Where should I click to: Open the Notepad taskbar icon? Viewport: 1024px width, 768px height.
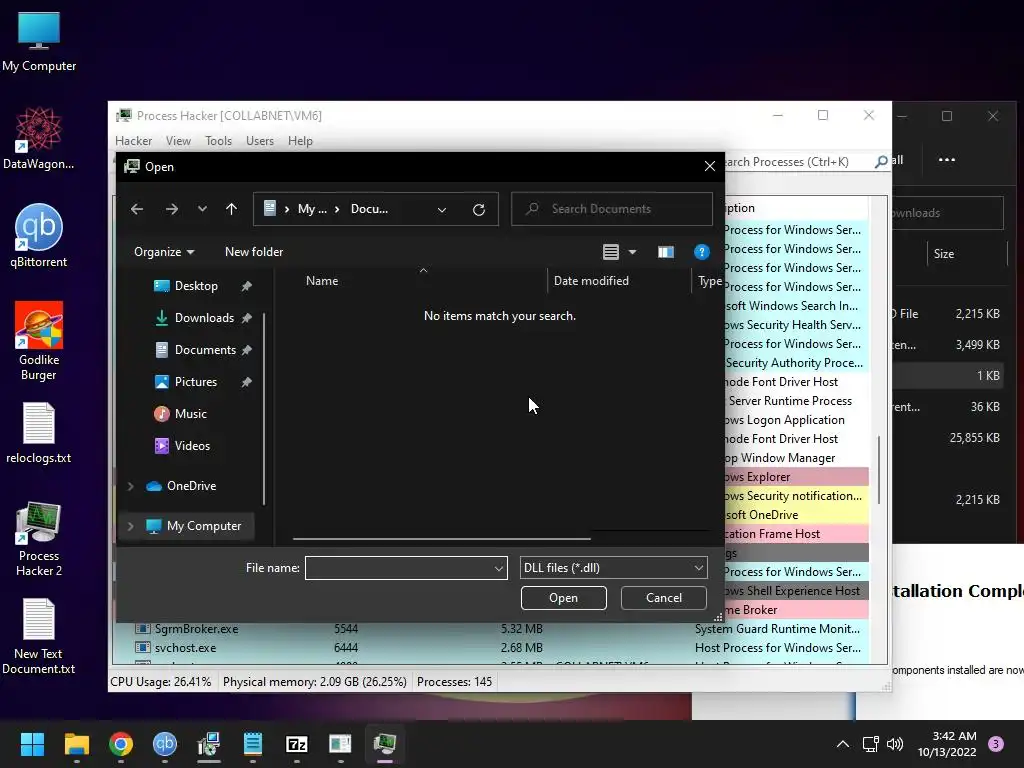click(x=253, y=744)
